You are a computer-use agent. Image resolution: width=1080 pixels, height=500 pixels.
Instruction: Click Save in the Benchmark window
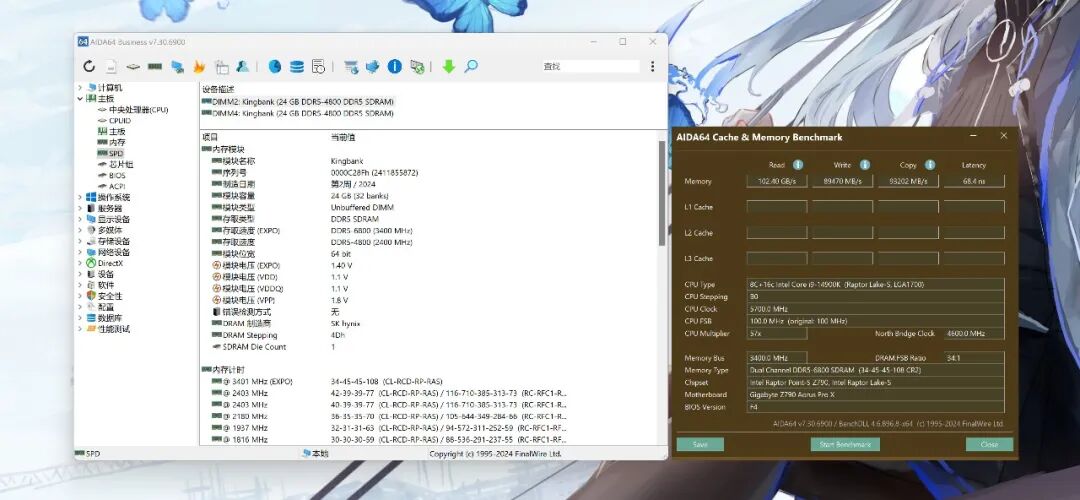pos(700,445)
